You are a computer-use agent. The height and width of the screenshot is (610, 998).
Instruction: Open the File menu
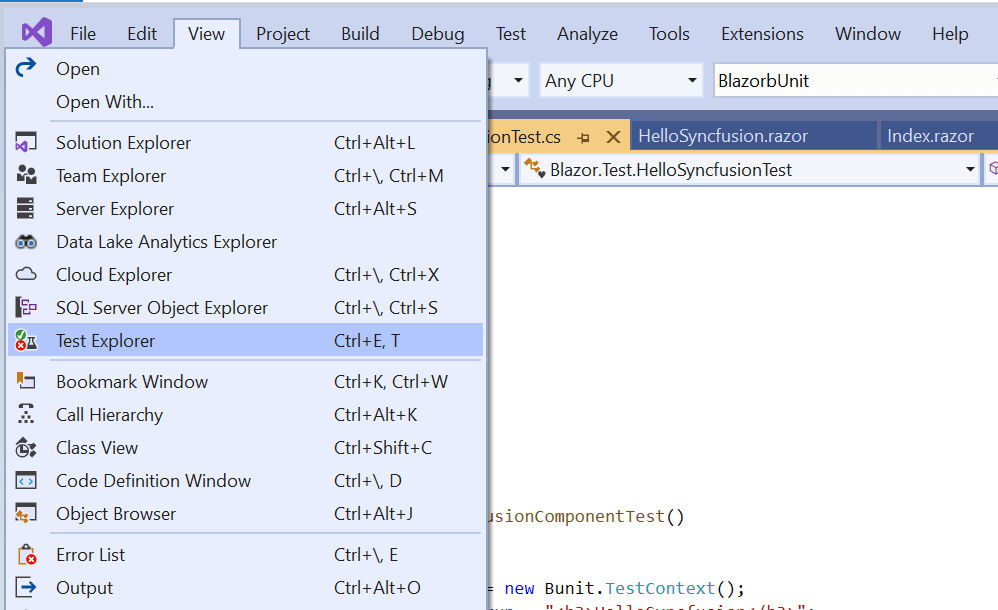pos(83,34)
